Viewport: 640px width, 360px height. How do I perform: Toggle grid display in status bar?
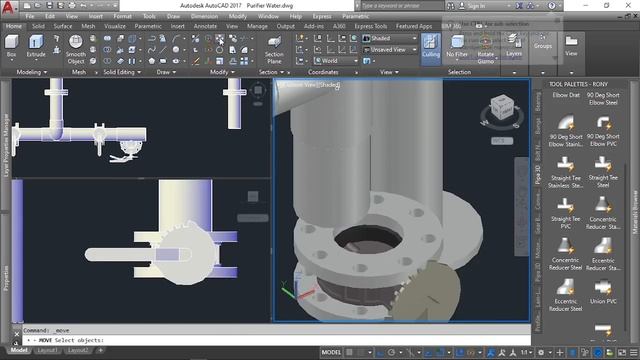pos(350,352)
